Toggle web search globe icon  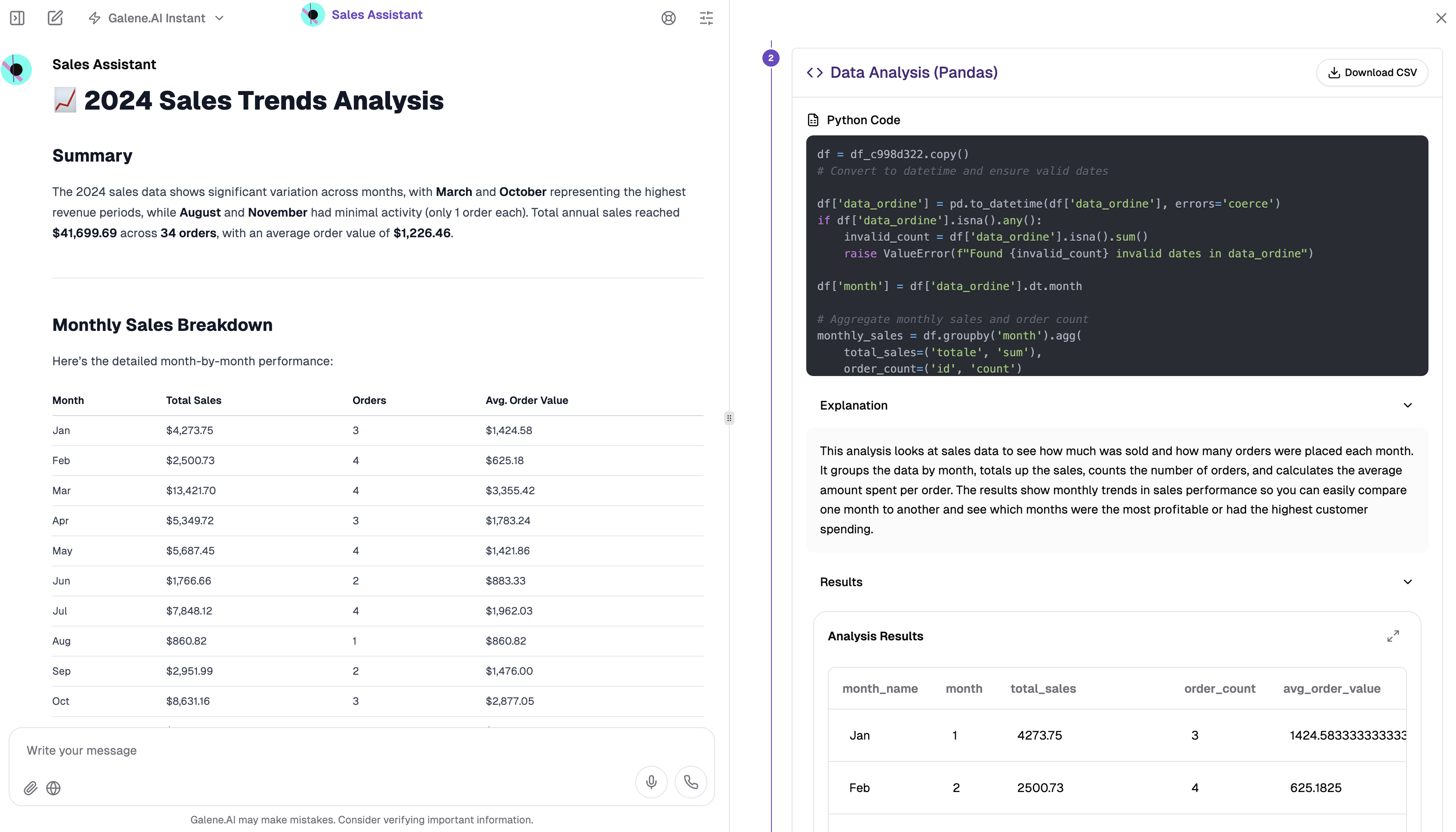[x=53, y=788]
